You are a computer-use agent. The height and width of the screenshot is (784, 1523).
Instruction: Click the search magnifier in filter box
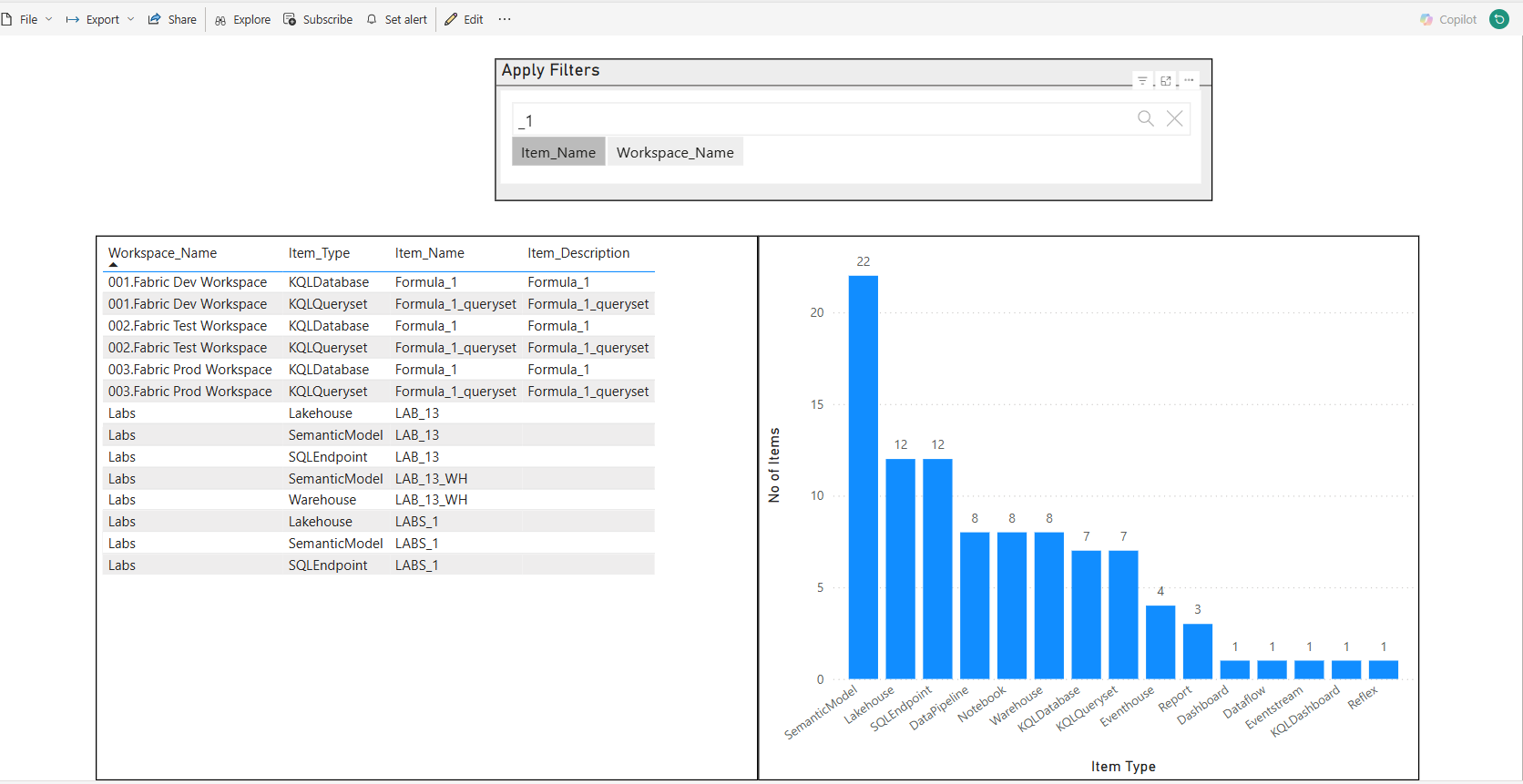coord(1146,118)
